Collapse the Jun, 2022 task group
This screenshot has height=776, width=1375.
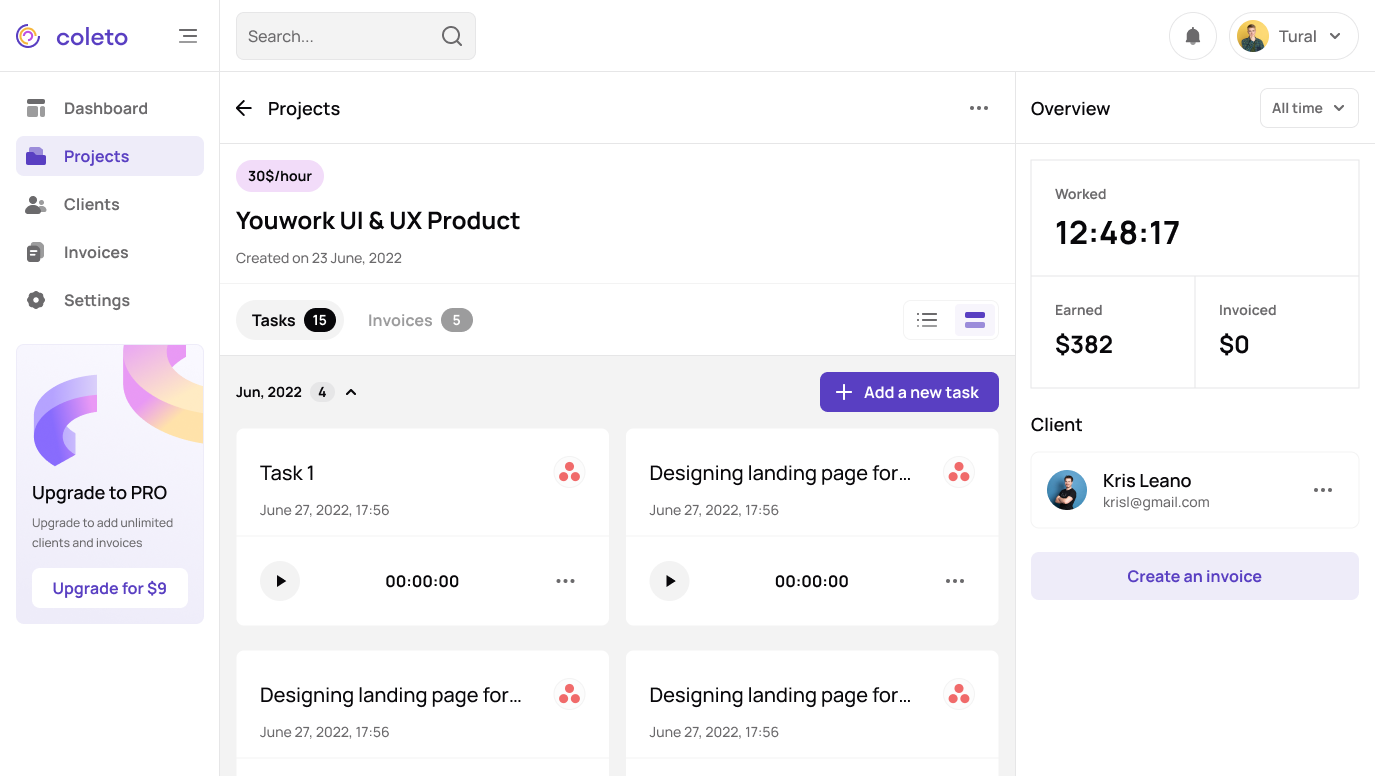tap(351, 392)
